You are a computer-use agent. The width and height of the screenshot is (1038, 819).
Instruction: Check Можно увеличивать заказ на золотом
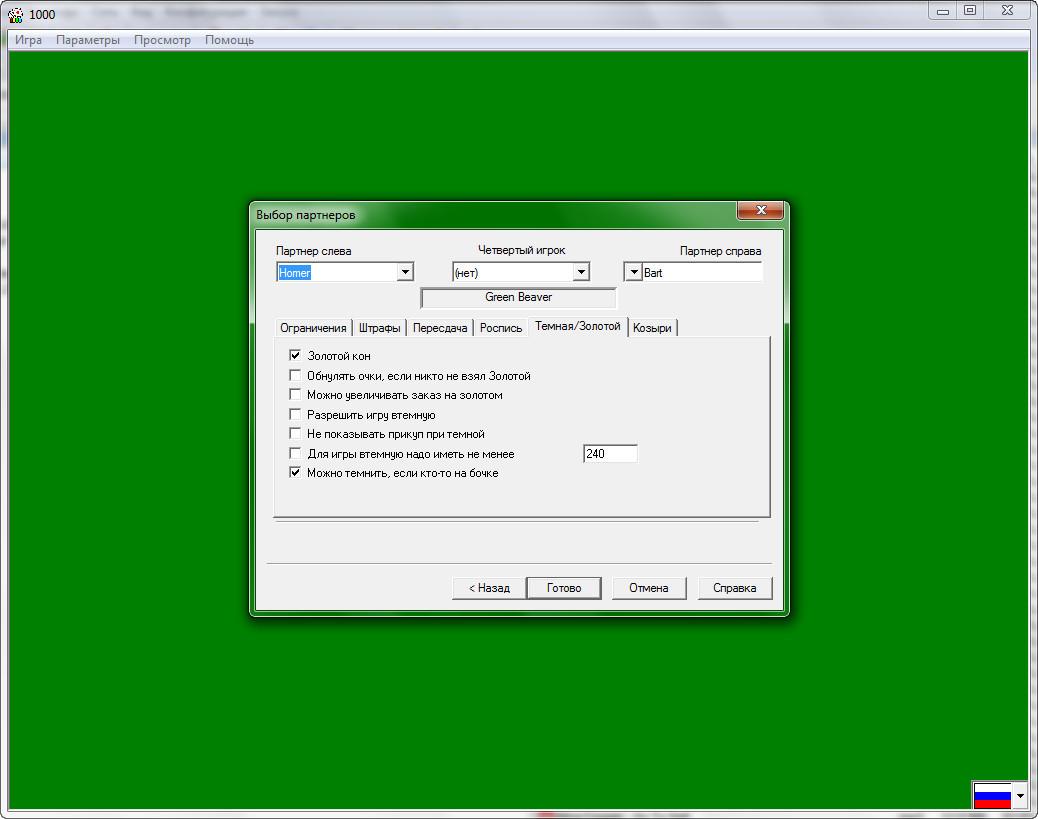295,395
